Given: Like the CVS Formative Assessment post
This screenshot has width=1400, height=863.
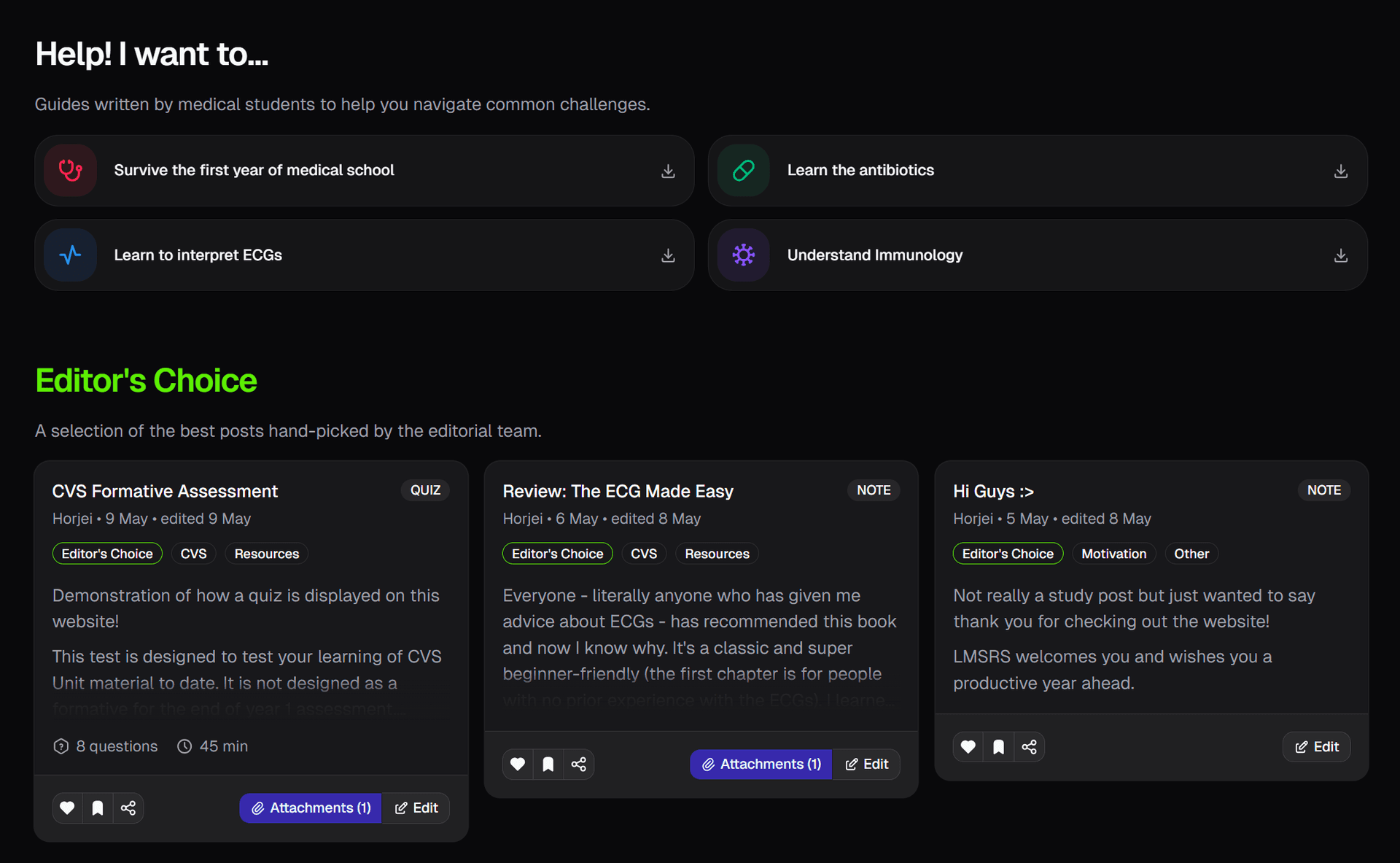Looking at the screenshot, I should (x=67, y=808).
